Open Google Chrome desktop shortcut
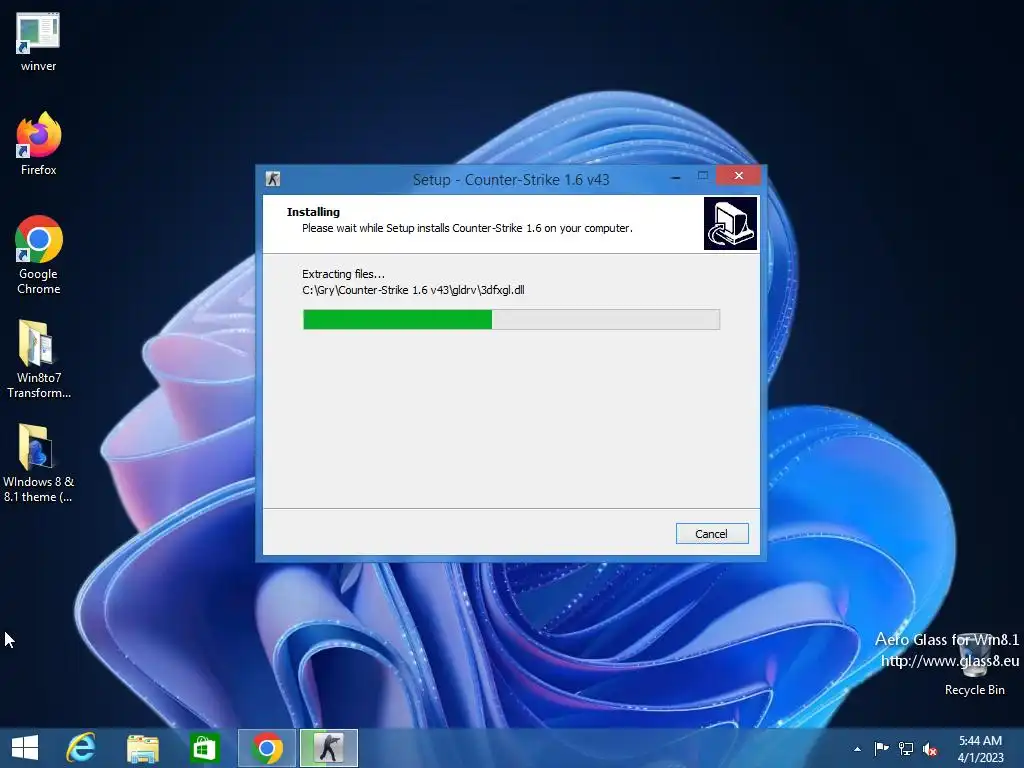Image resolution: width=1024 pixels, height=768 pixels. click(38, 255)
